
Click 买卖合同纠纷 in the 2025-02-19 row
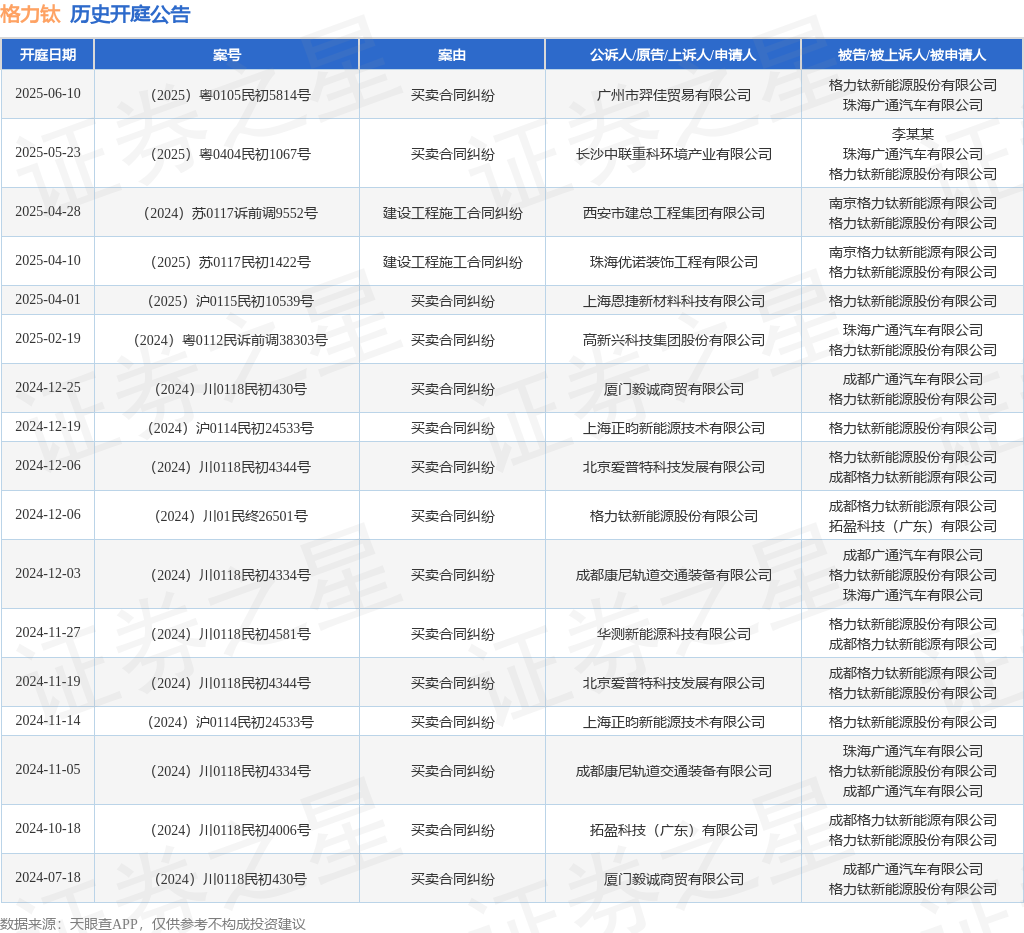452,340
